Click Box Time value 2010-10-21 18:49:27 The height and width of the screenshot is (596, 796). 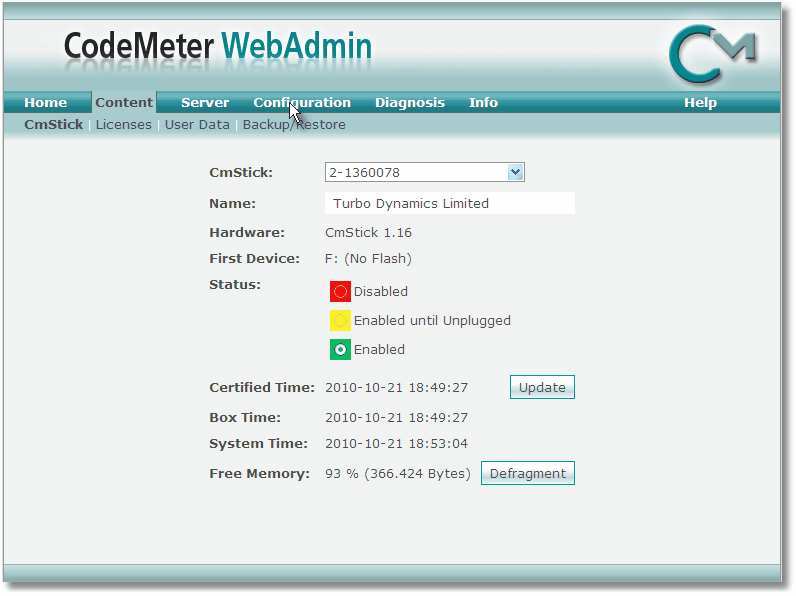pos(396,417)
